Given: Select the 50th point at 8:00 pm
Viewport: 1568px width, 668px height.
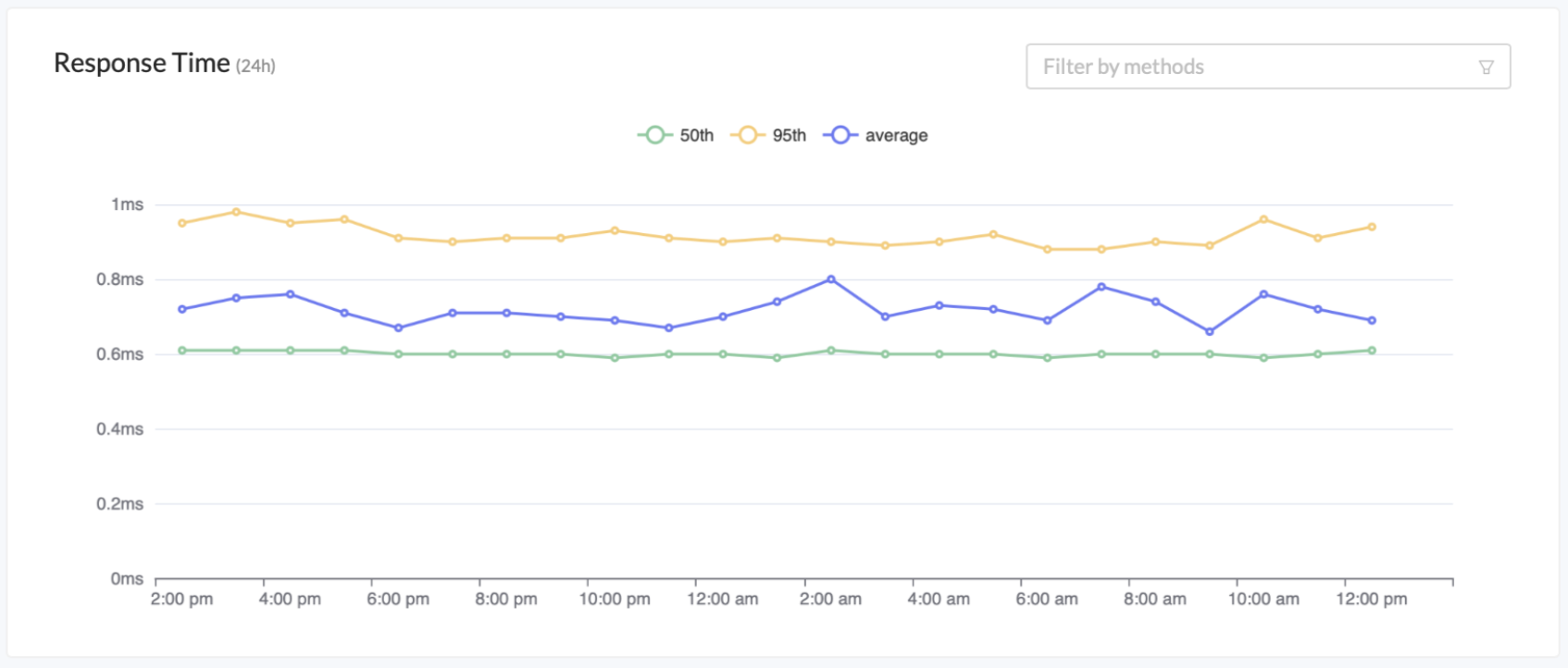Looking at the screenshot, I should pyautogui.click(x=506, y=354).
